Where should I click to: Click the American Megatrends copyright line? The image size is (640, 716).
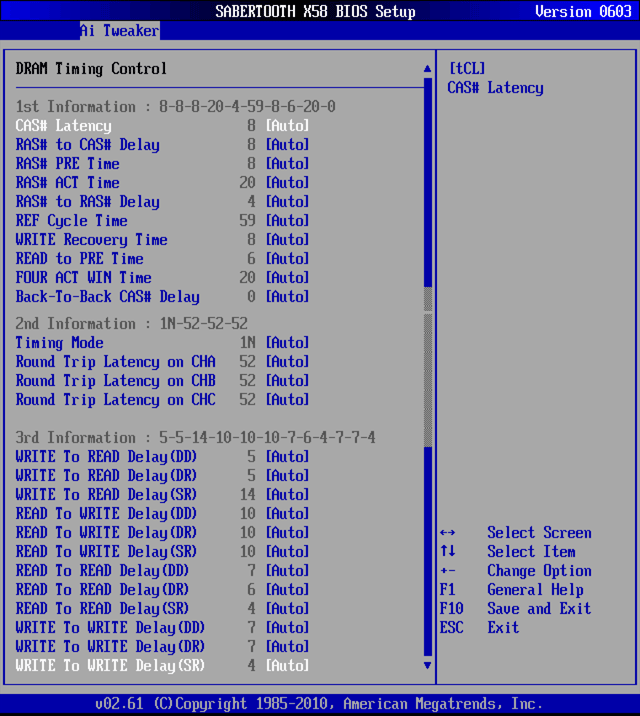pyautogui.click(x=319, y=704)
